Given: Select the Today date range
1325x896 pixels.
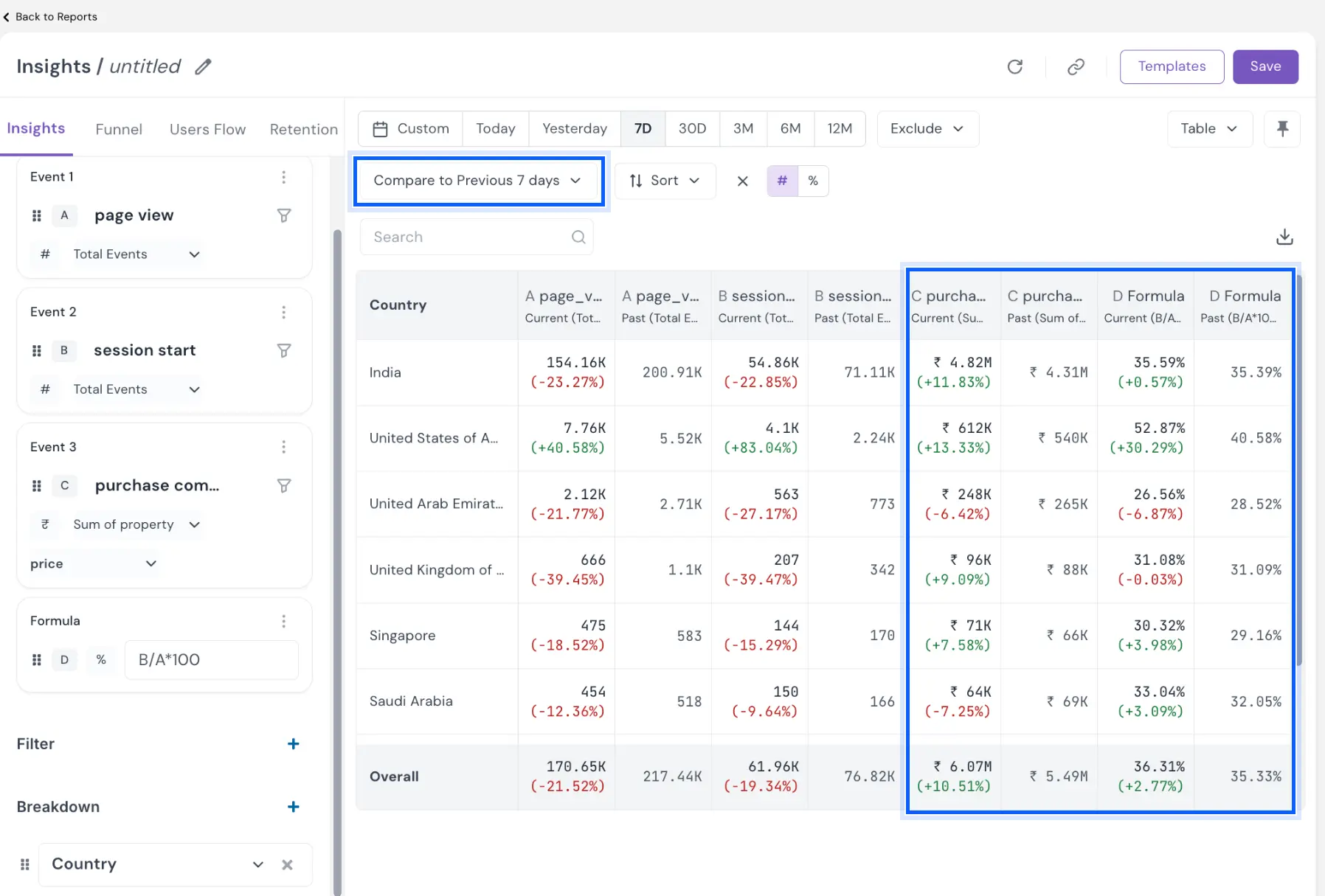Looking at the screenshot, I should coord(496,128).
